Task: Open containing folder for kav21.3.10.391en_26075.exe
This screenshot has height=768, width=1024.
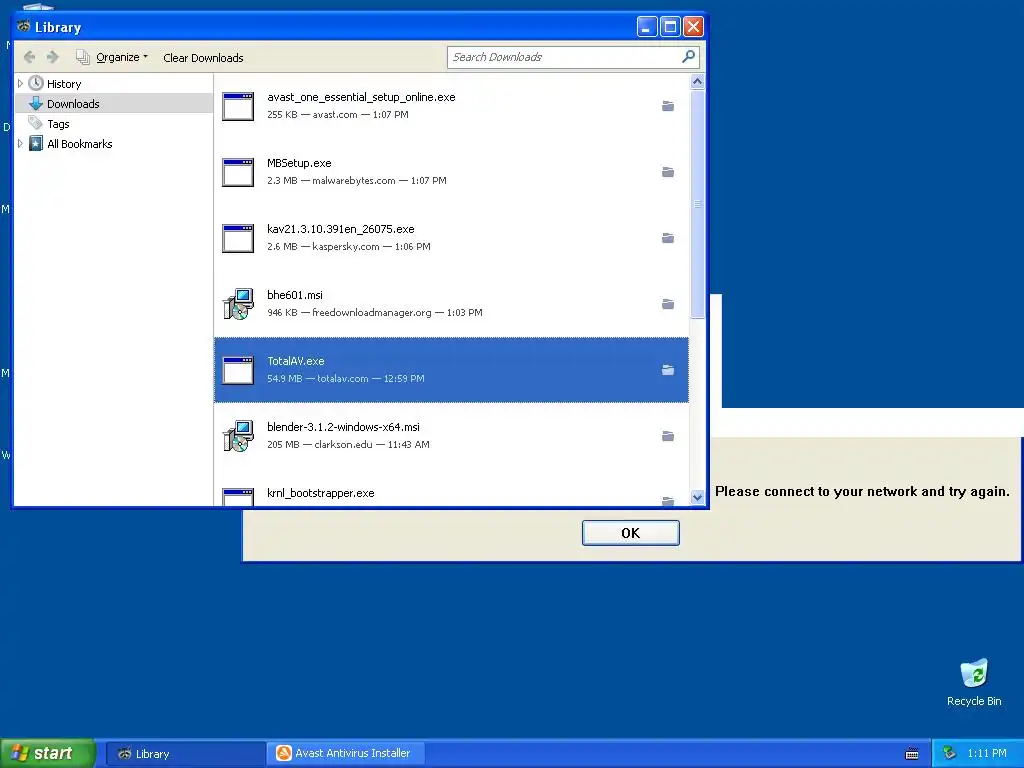Action: [667, 238]
